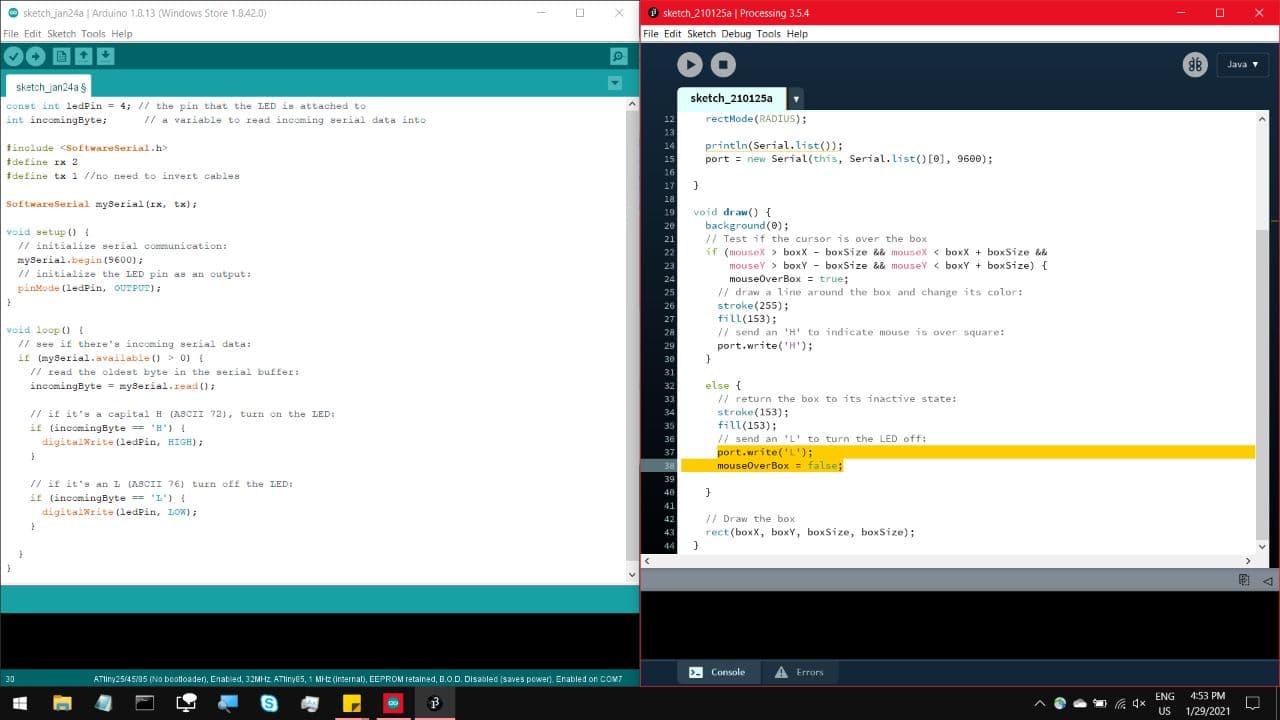
Task: Click the muted volume tray icon
Action: [1139, 703]
